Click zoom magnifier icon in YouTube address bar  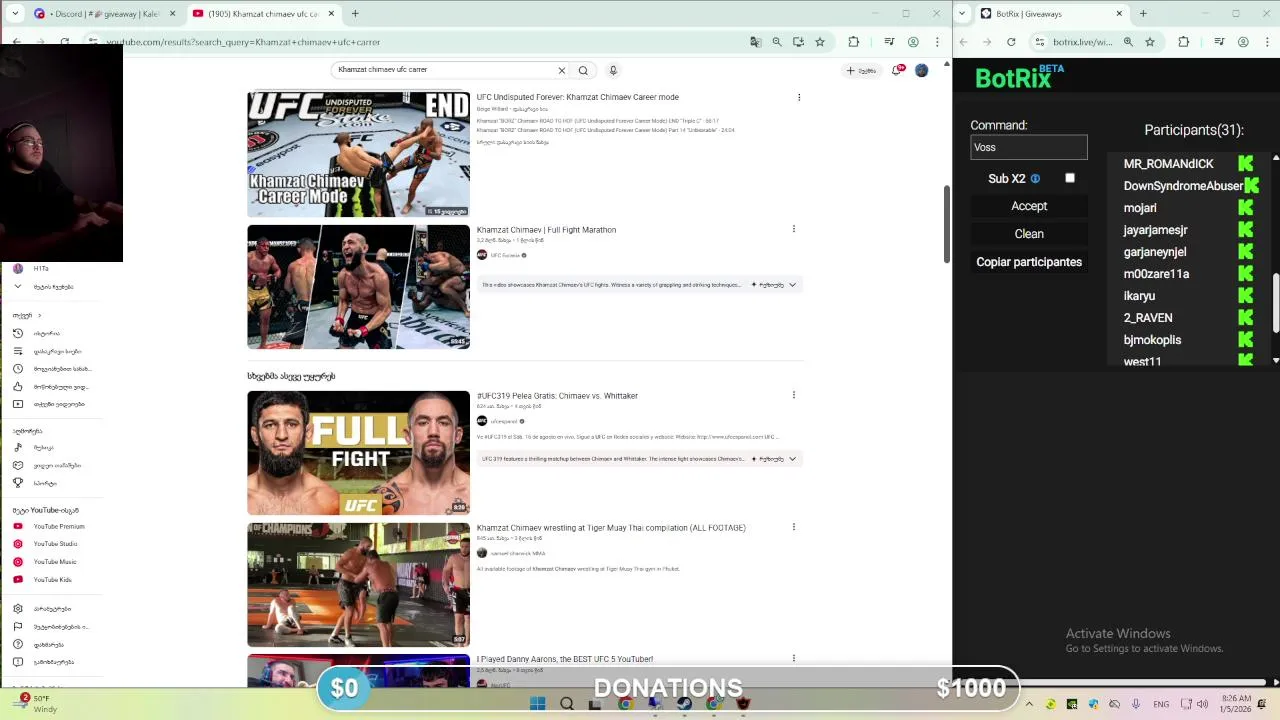777,42
